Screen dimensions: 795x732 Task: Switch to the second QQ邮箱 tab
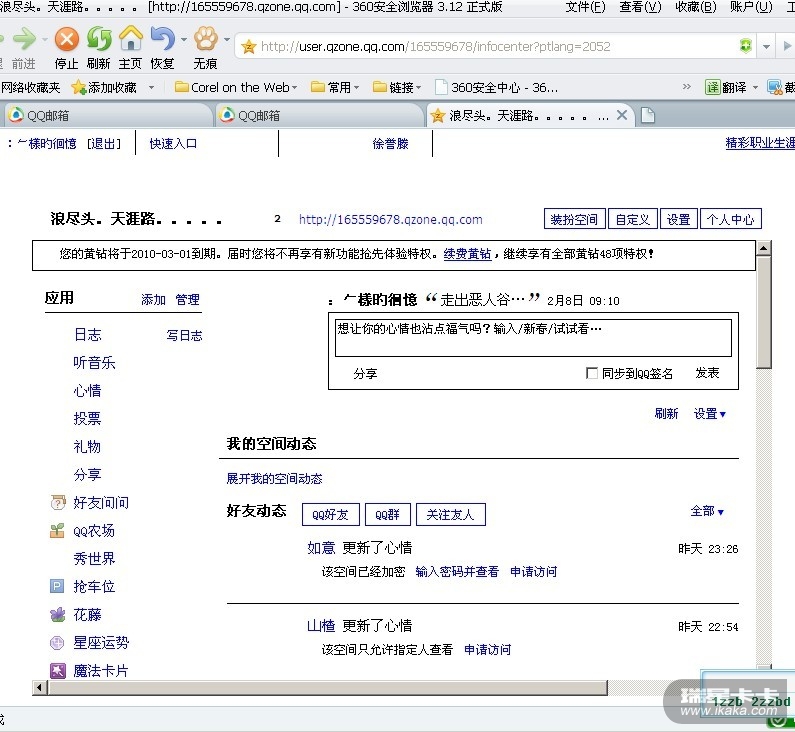(x=318, y=116)
